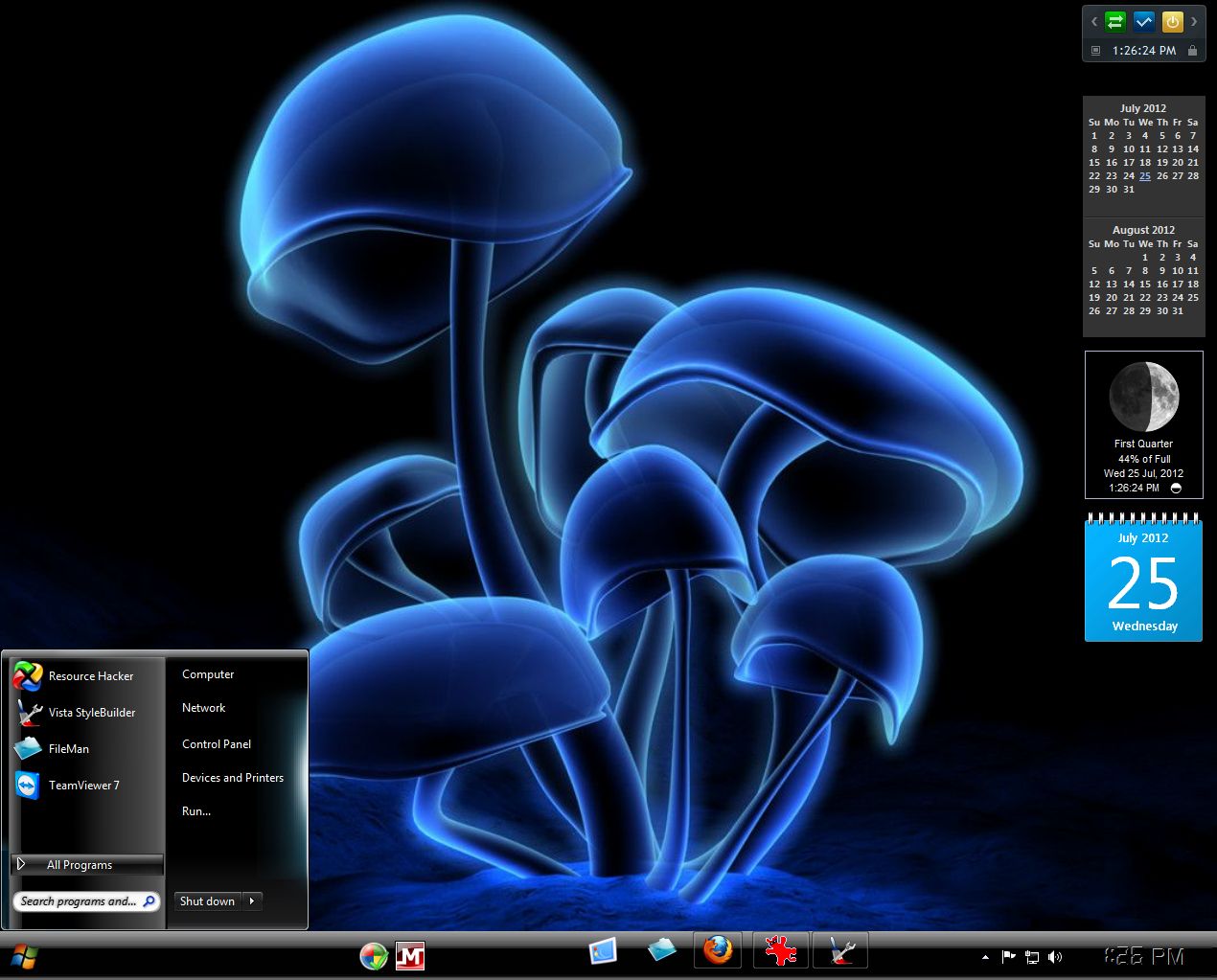Launch Vista StyleBuilder from Start menu
The height and width of the screenshot is (980, 1217).
point(75,713)
